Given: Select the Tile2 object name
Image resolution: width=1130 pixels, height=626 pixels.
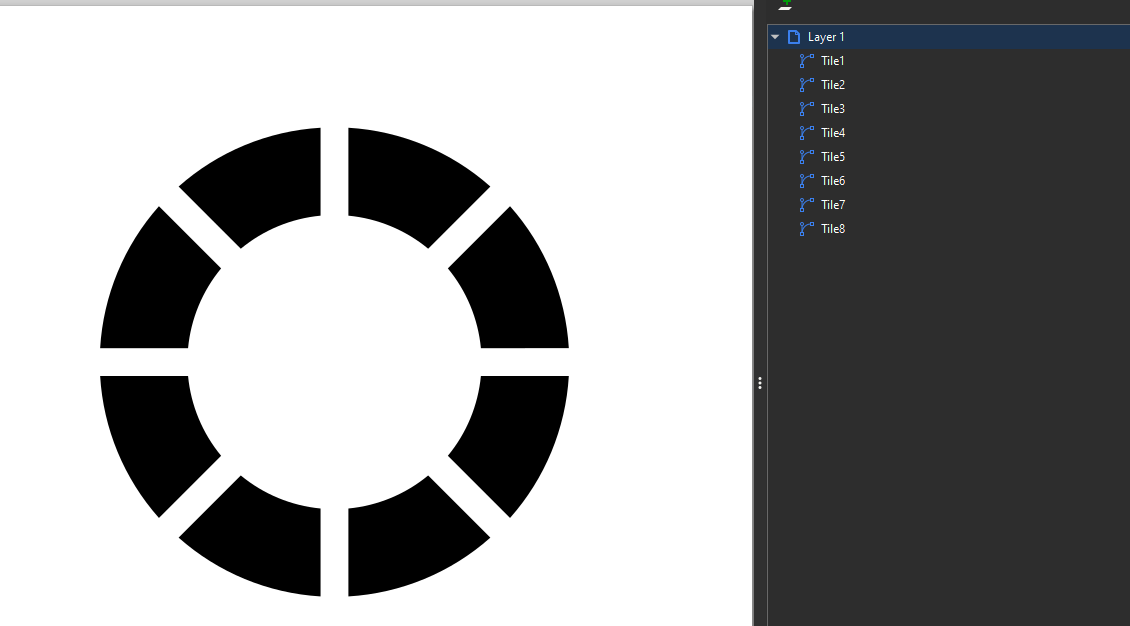Looking at the screenshot, I should click(x=833, y=85).
